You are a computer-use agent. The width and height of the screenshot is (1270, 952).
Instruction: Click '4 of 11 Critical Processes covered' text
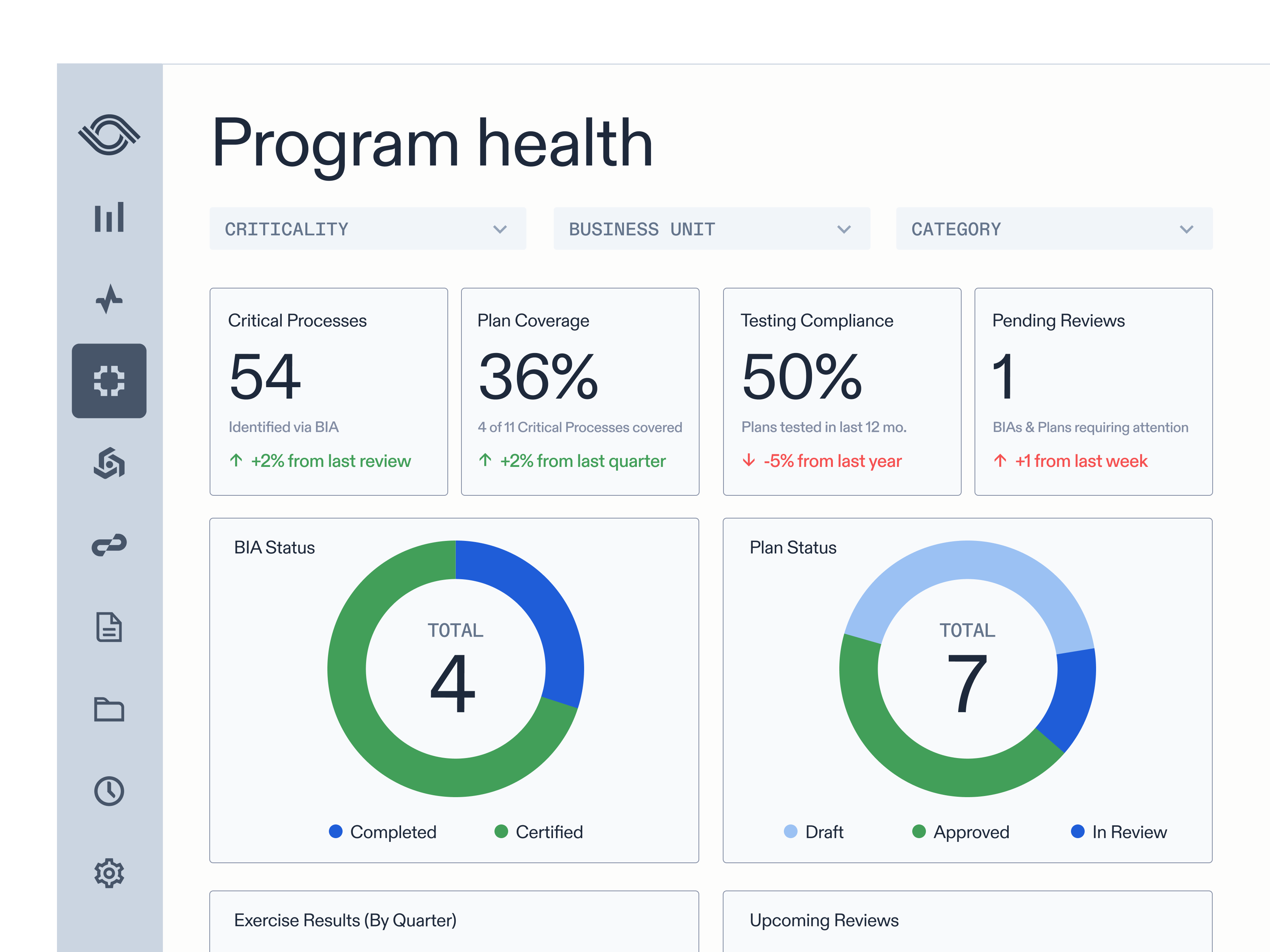580,427
